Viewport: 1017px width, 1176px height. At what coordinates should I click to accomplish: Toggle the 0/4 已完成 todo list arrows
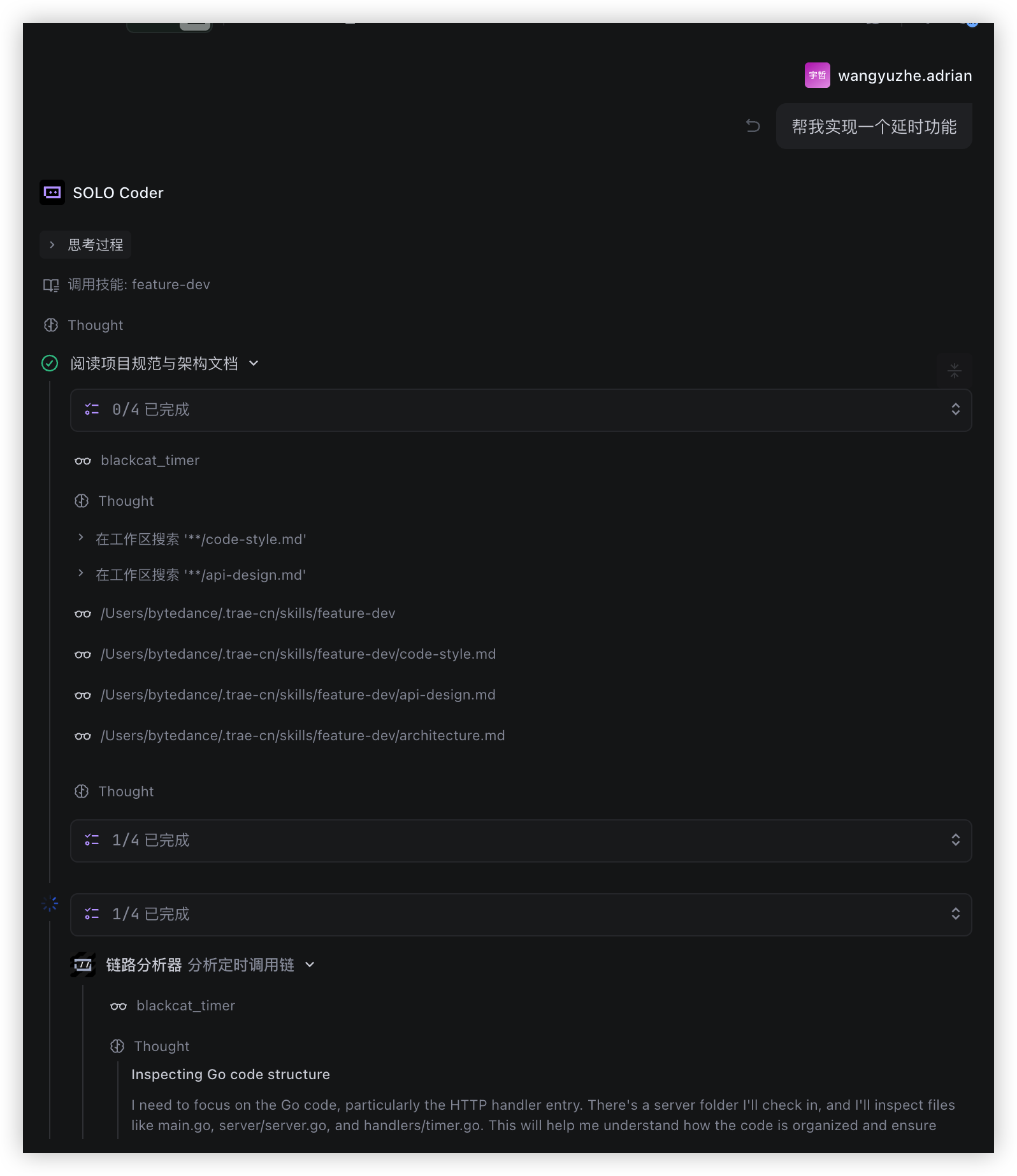955,410
